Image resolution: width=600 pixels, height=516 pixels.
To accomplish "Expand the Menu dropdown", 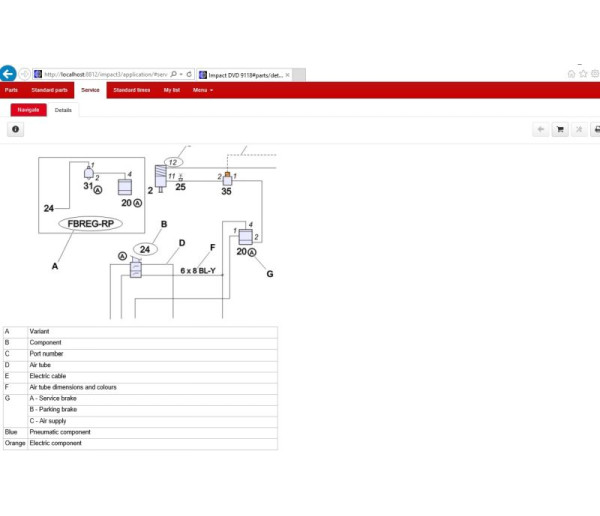I will click(202, 90).
